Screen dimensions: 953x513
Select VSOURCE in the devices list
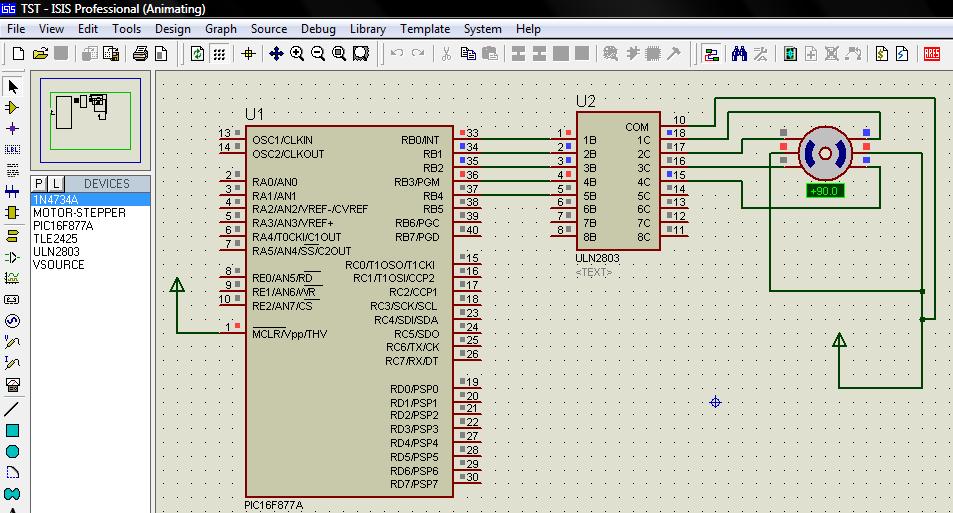[x=91, y=265]
